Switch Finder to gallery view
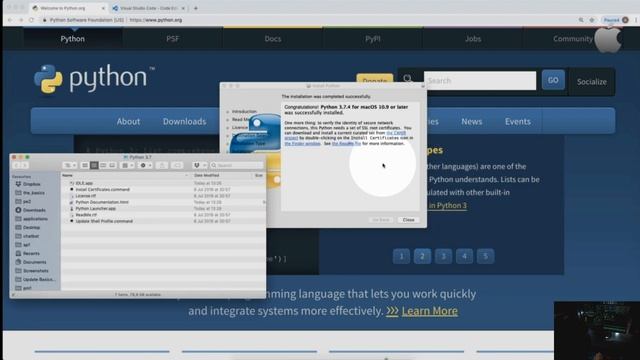 coord(112,165)
